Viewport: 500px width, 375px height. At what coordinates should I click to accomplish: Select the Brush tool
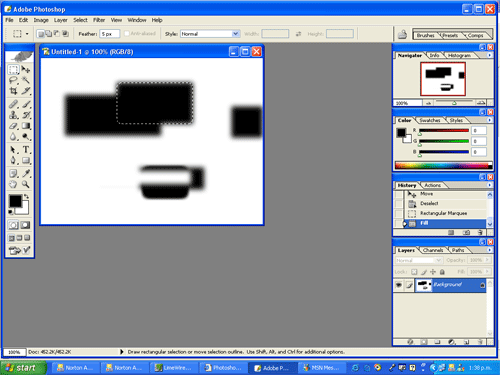pyautogui.click(x=26, y=104)
